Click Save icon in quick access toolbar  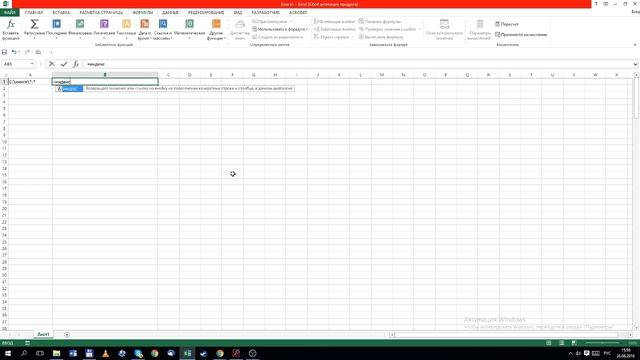click(x=4, y=52)
